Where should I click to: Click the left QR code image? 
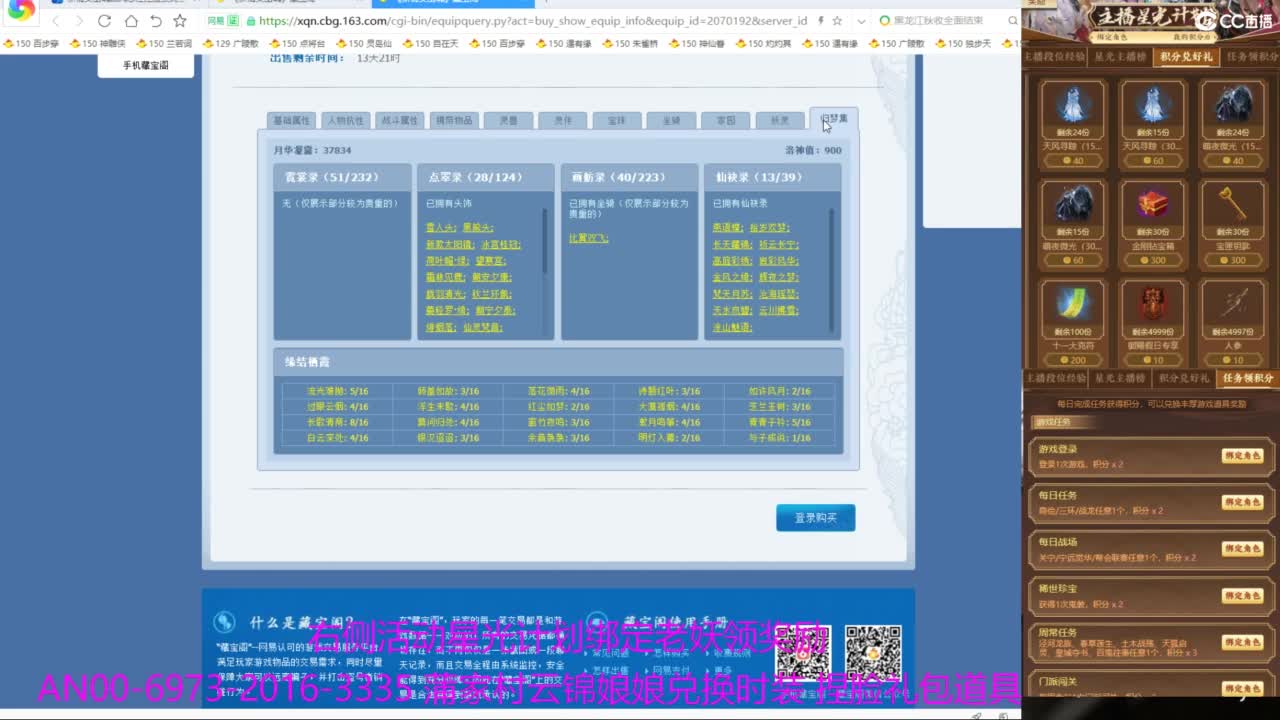(x=804, y=653)
